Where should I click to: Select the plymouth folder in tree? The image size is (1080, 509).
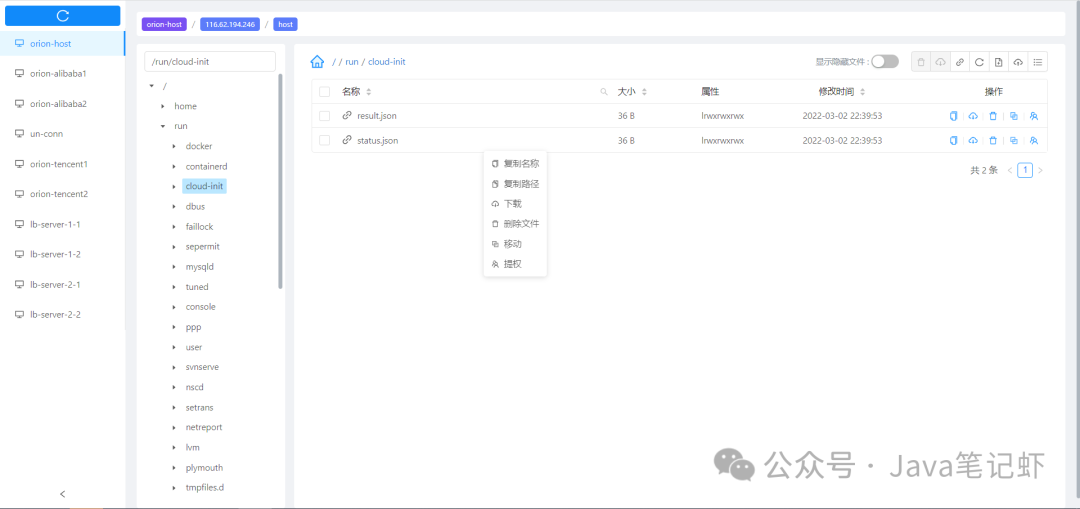[204, 468]
